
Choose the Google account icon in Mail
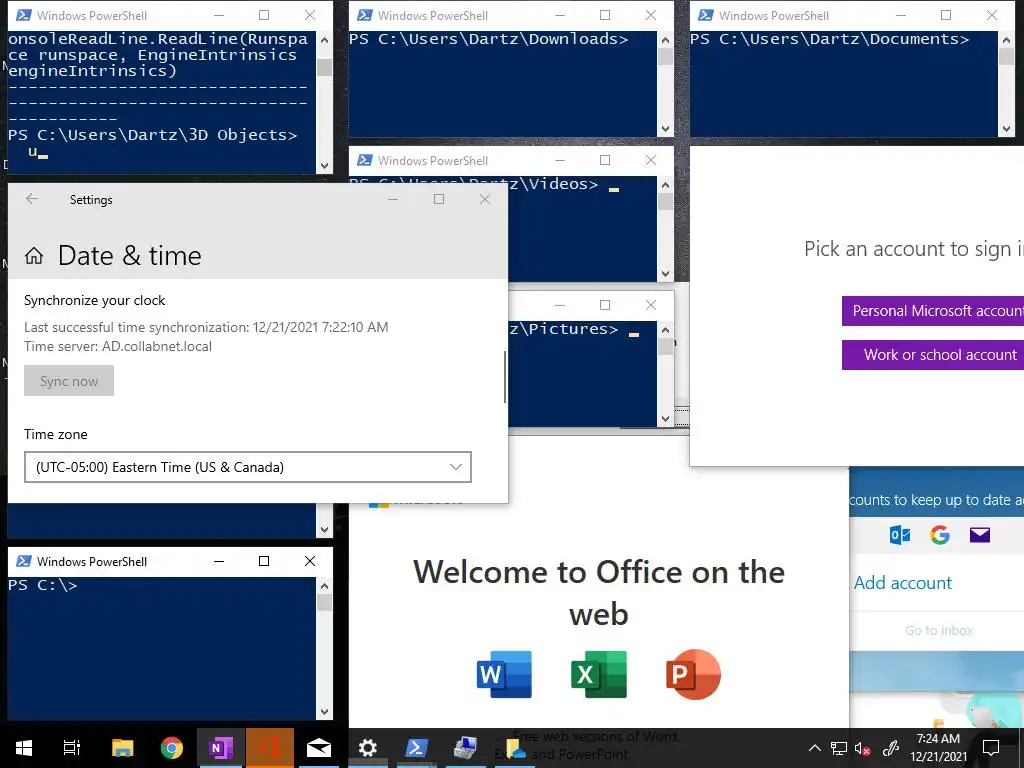940,536
